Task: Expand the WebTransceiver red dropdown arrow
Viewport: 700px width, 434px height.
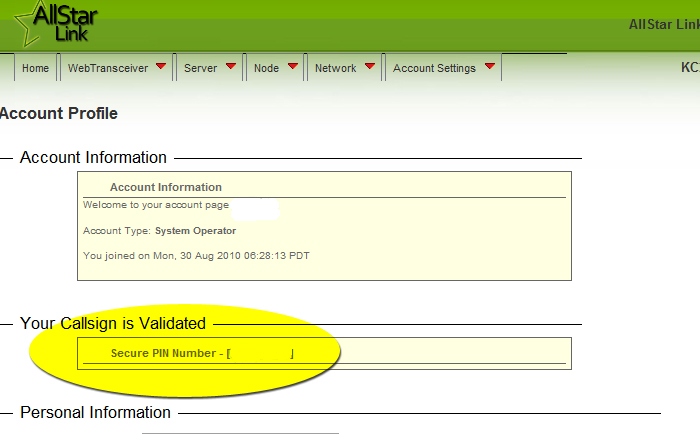Action: [x=161, y=67]
